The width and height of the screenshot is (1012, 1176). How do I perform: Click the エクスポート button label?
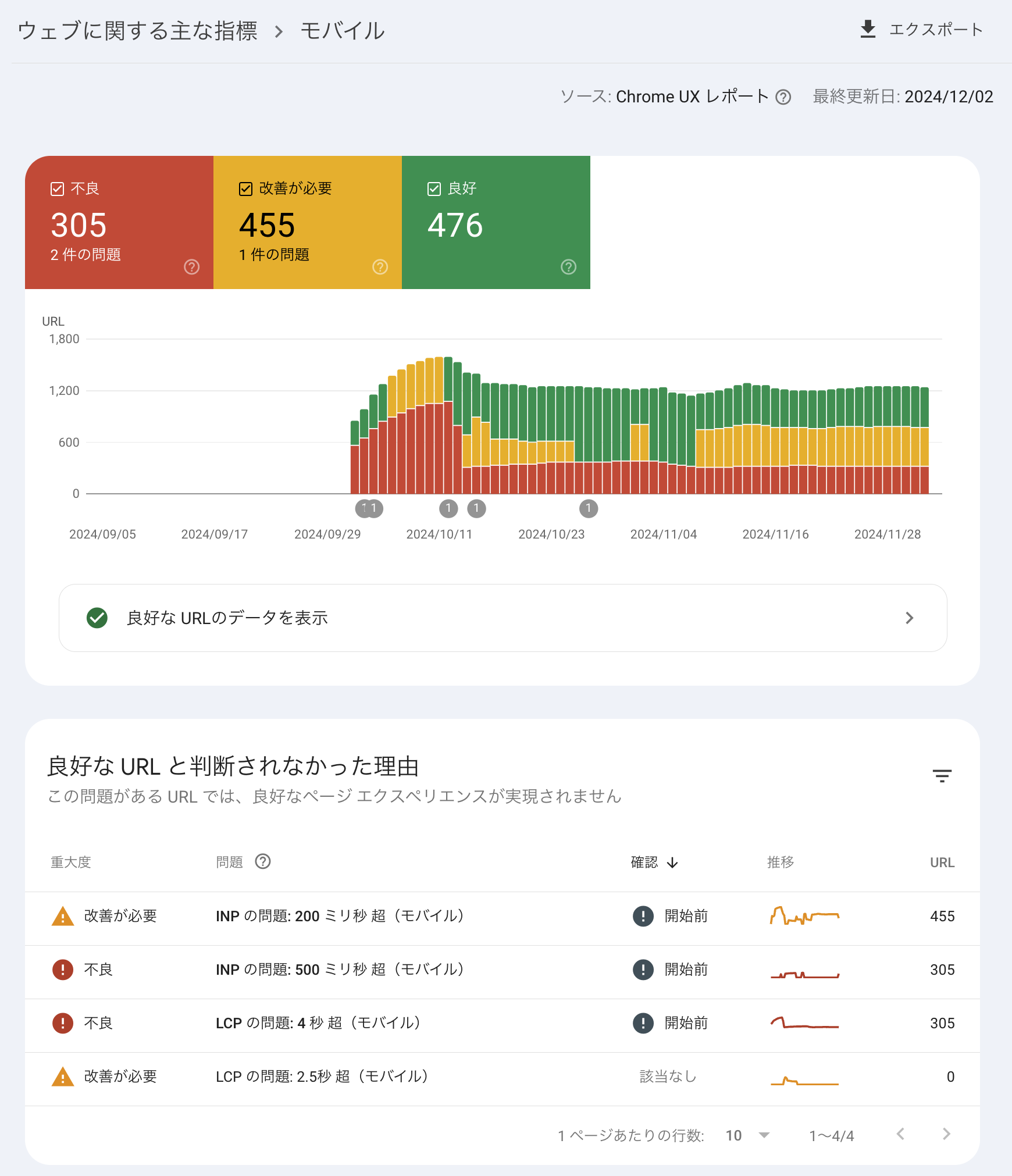click(936, 29)
